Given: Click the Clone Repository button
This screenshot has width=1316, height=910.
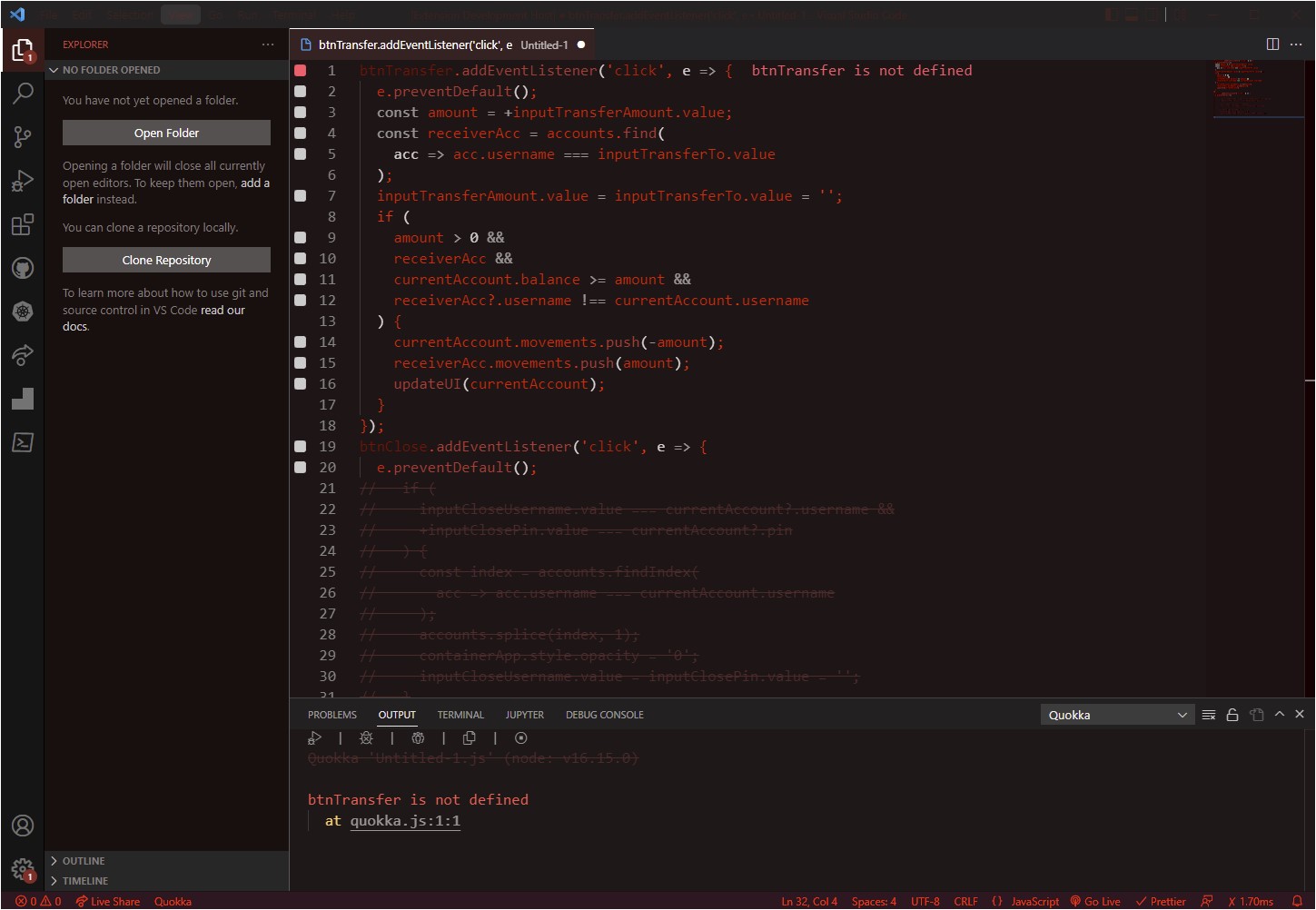Looking at the screenshot, I should tap(166, 260).
